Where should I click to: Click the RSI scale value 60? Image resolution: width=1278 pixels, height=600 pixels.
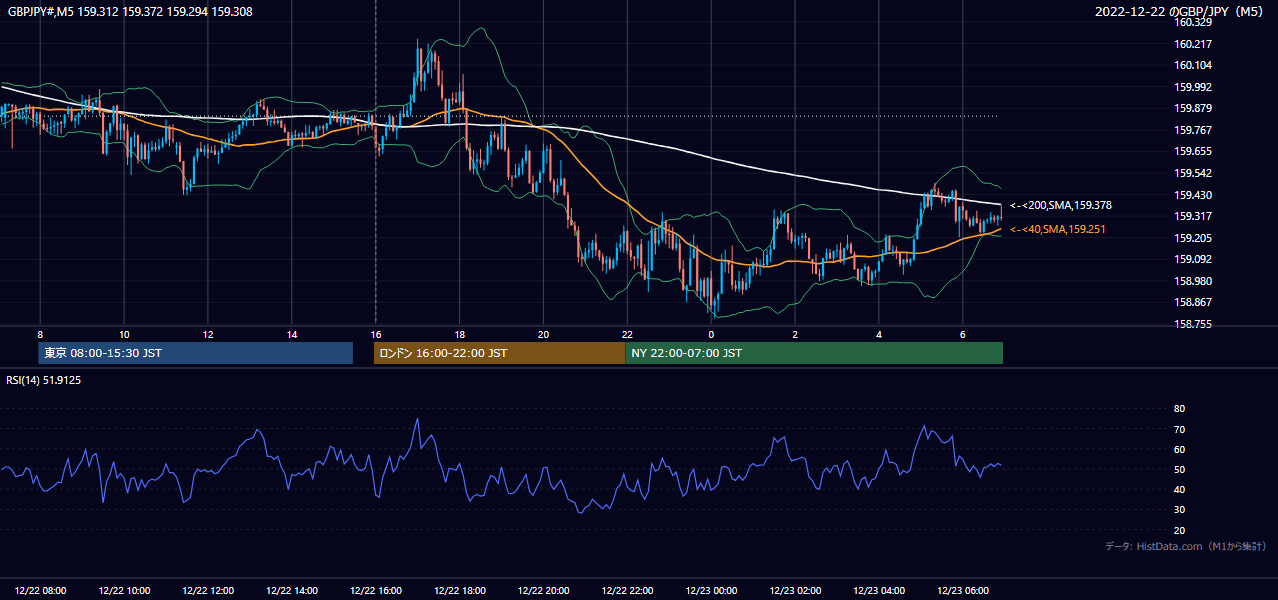(1180, 449)
